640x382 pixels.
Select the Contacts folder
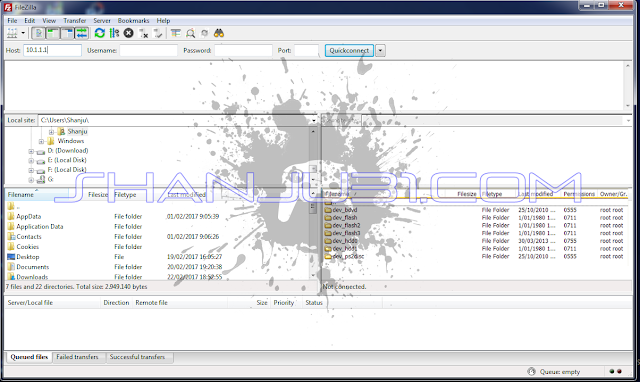pyautogui.click(x=29, y=237)
